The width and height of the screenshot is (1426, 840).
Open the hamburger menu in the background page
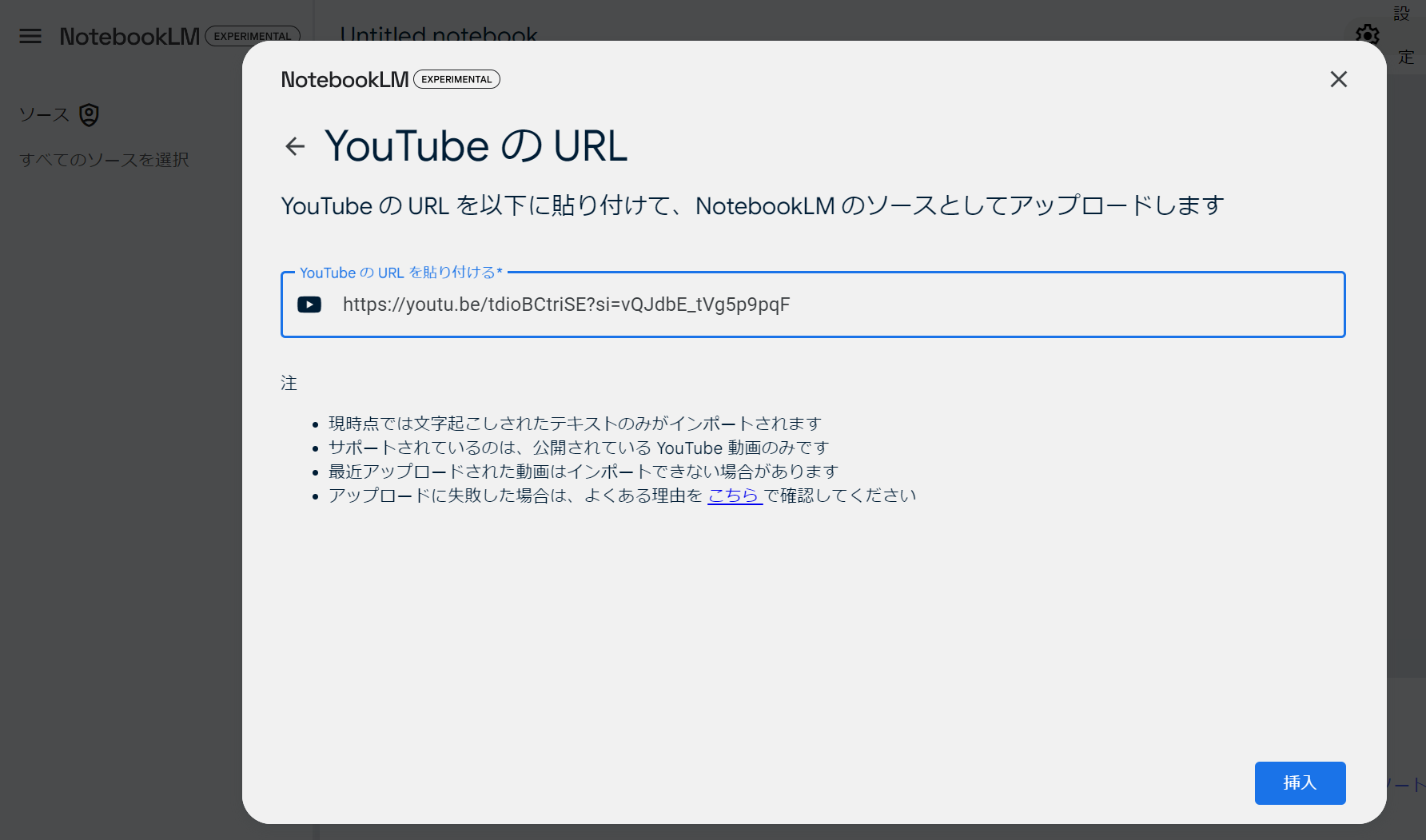(30, 36)
